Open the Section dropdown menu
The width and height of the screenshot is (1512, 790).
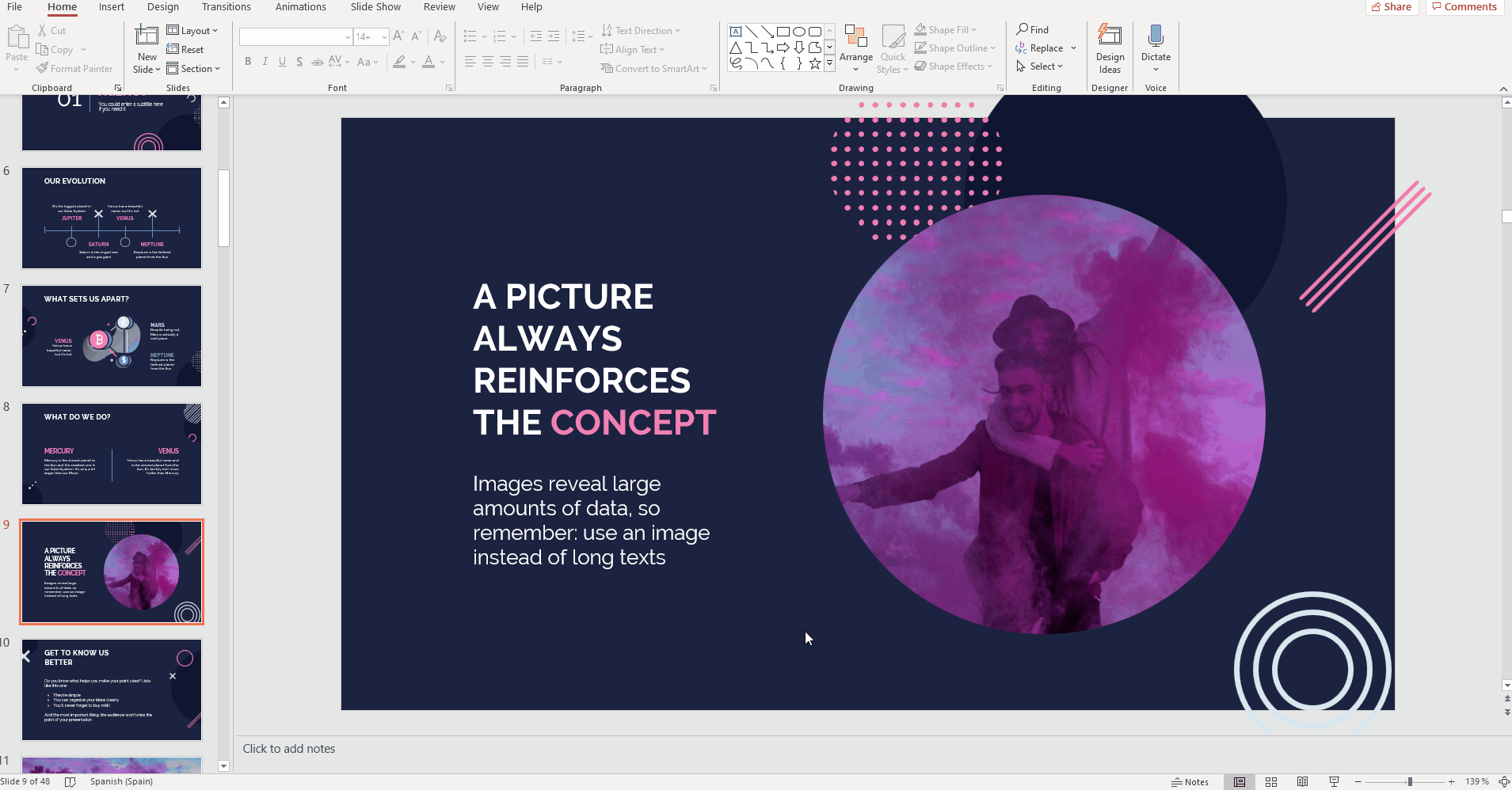coord(194,69)
